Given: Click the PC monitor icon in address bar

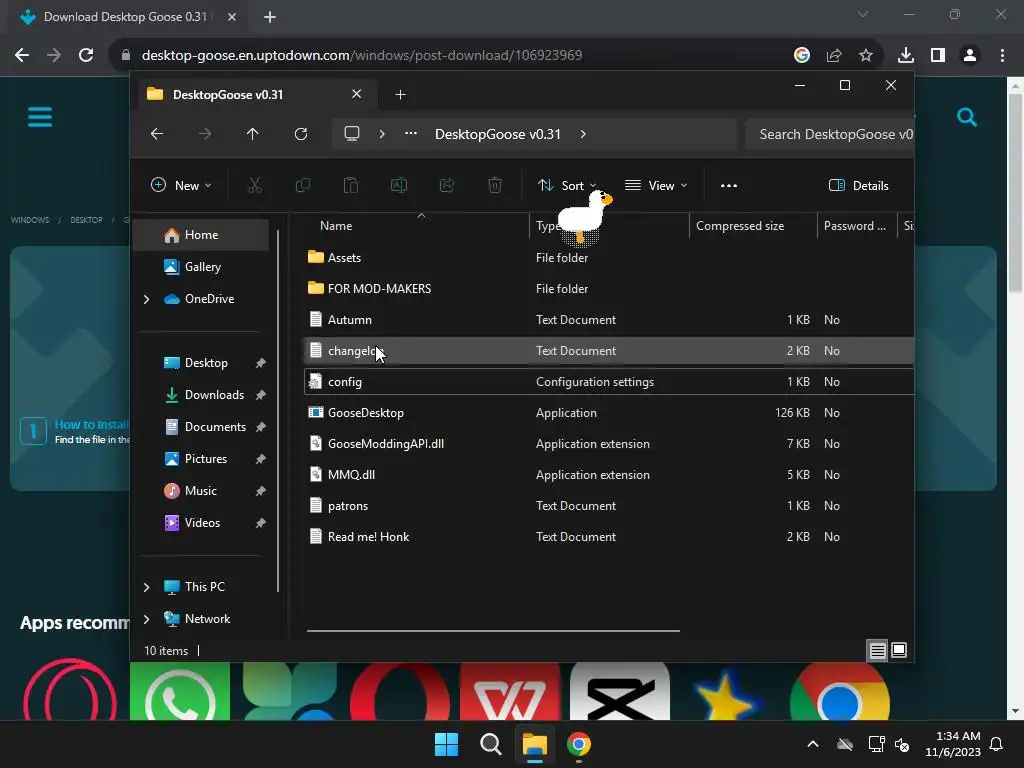Looking at the screenshot, I should coord(352,134).
